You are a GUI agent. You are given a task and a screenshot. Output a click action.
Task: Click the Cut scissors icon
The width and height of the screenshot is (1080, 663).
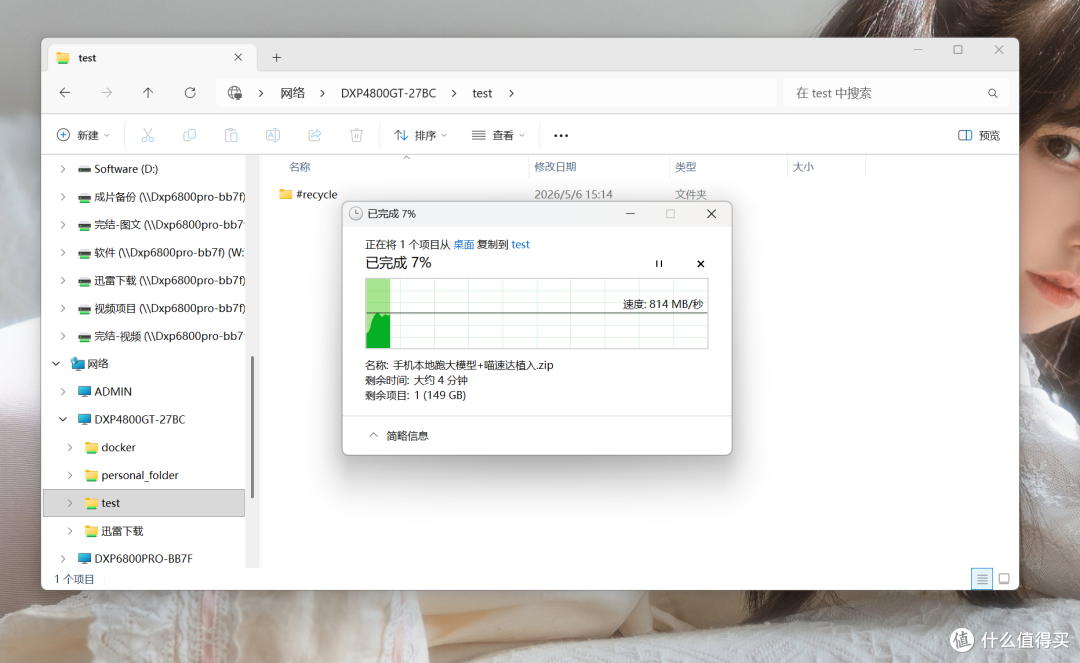click(147, 135)
